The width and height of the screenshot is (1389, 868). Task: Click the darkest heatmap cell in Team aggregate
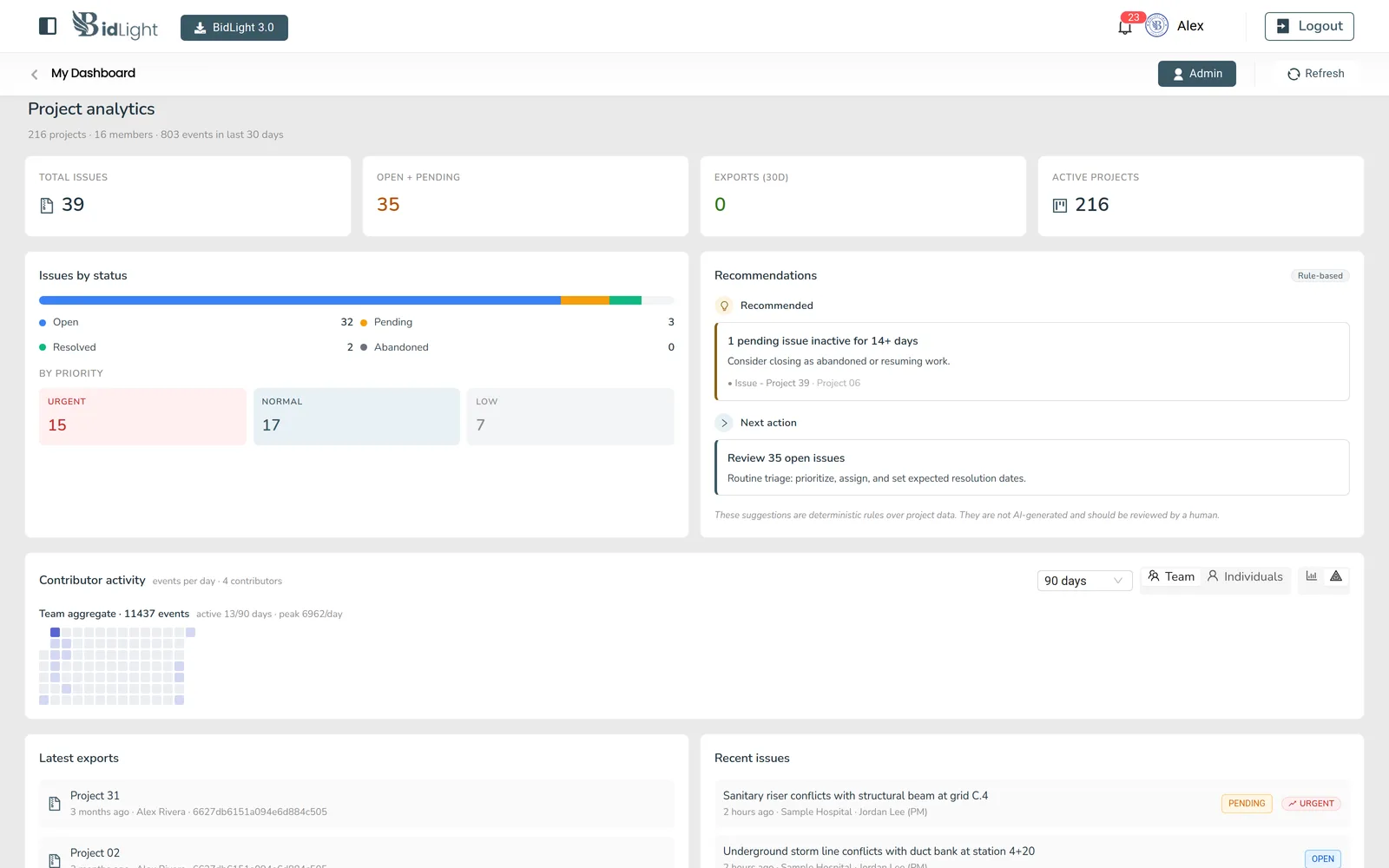coord(55,633)
